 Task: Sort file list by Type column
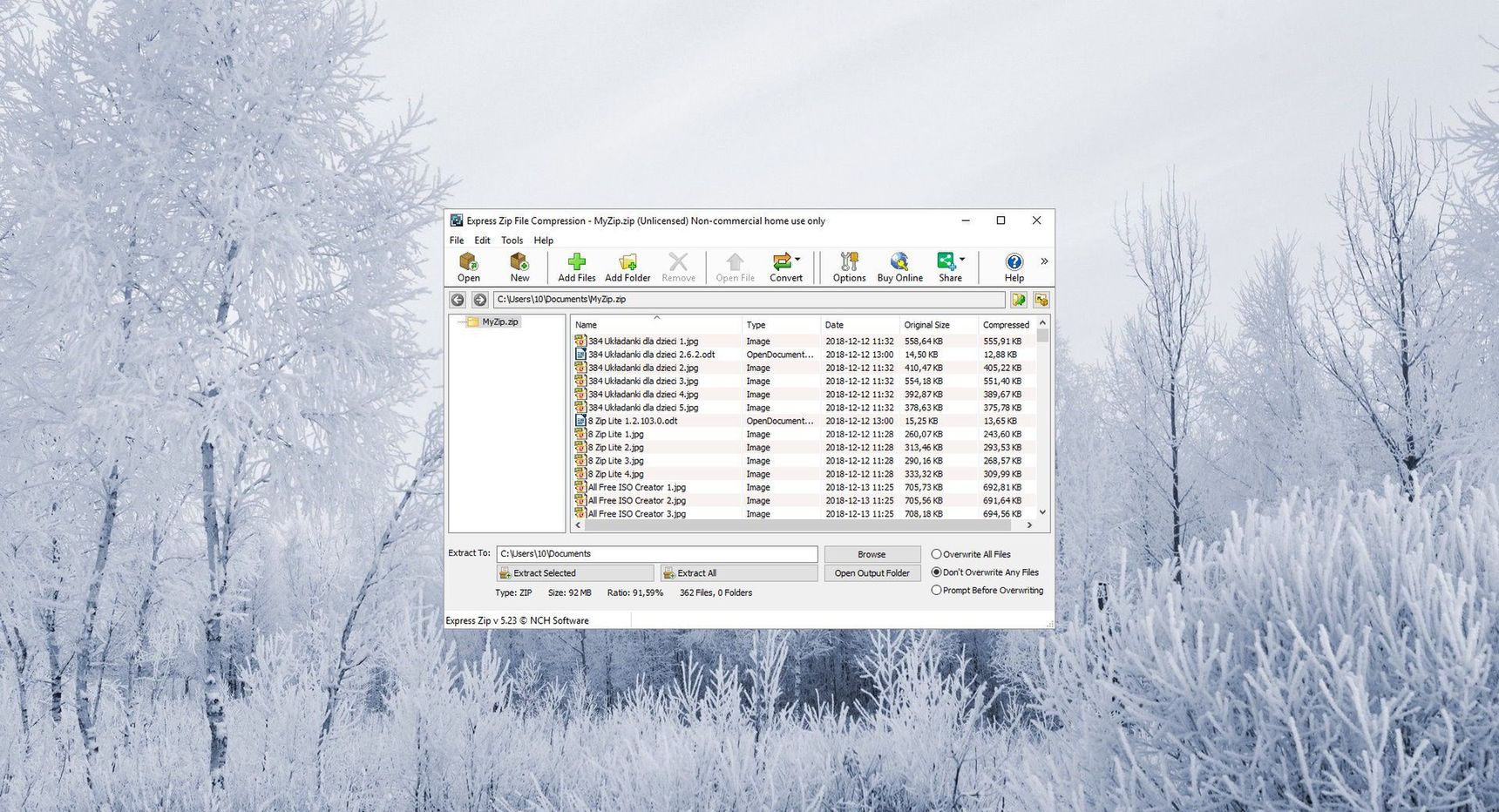click(781, 324)
